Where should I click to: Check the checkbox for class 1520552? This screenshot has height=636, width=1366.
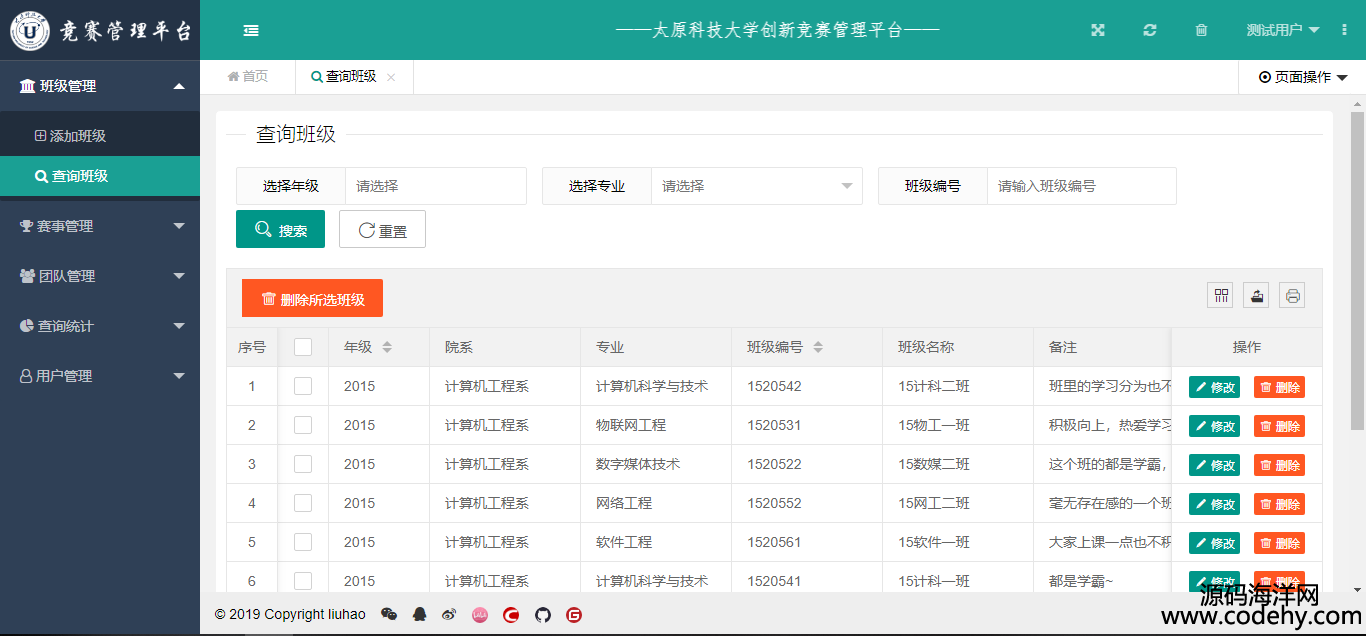(303, 503)
